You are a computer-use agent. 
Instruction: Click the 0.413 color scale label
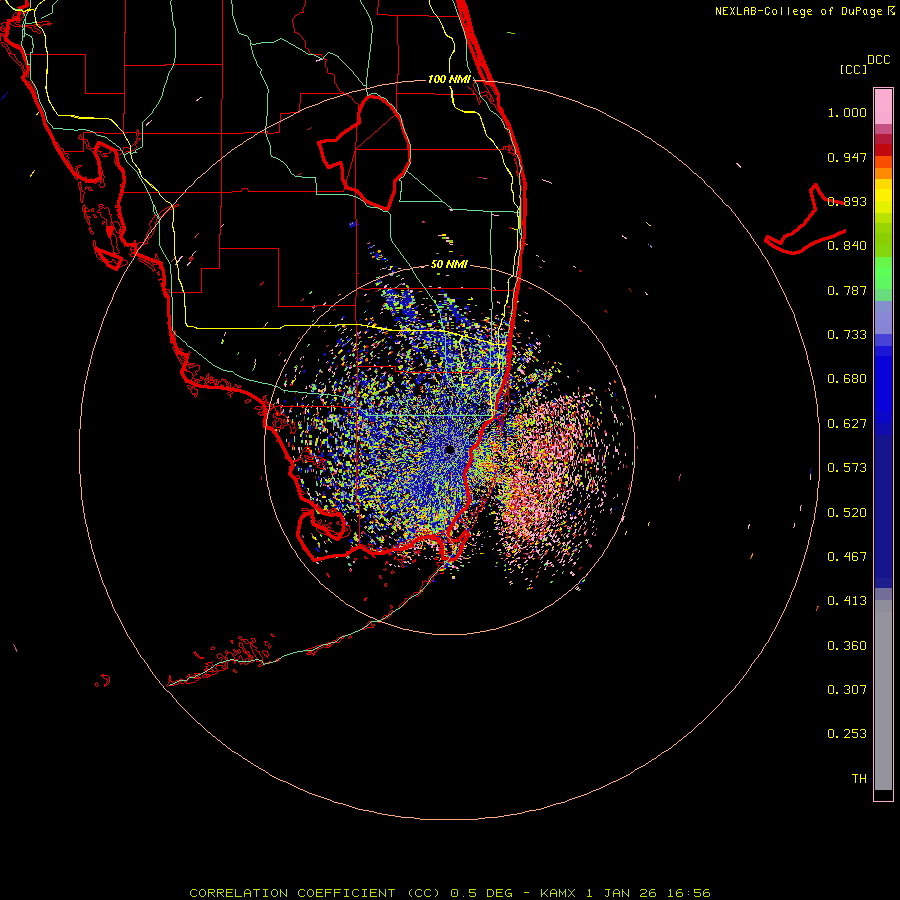(847, 601)
